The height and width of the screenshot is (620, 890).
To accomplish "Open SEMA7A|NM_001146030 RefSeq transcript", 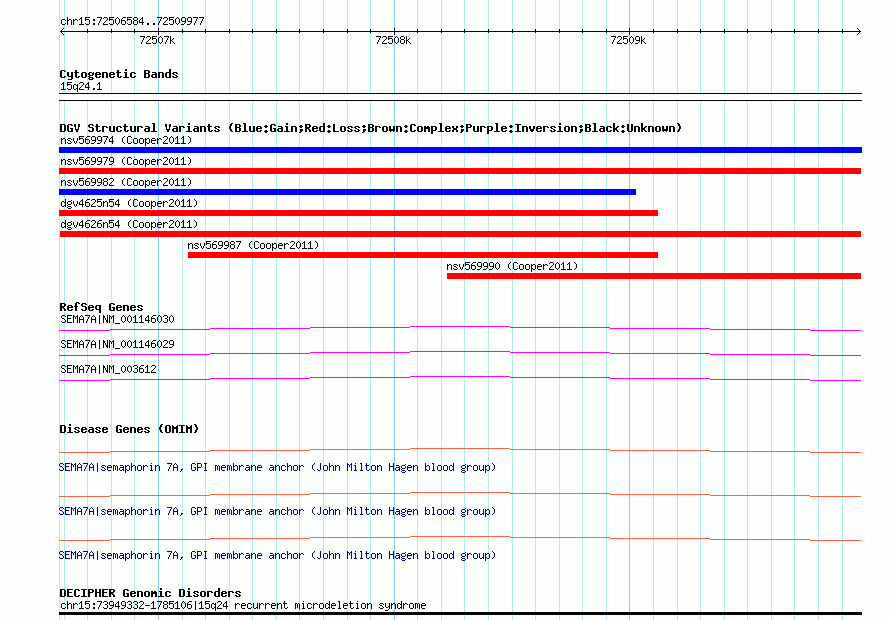I will [117, 320].
